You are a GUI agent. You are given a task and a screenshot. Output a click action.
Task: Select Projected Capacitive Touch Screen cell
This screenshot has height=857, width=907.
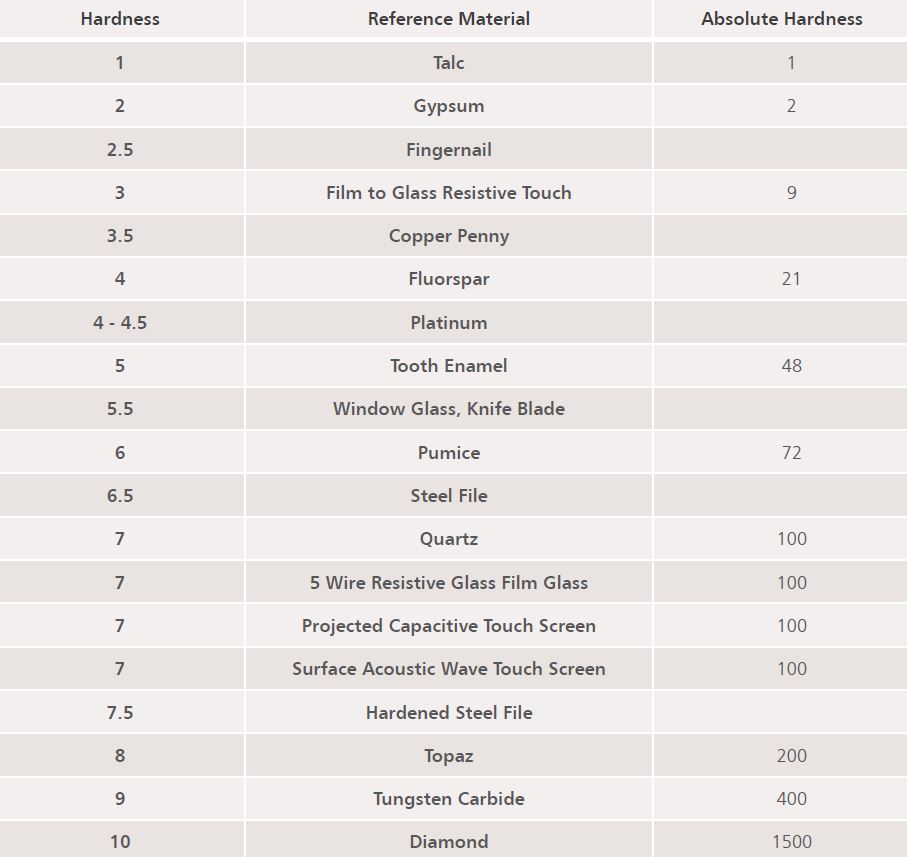449,626
